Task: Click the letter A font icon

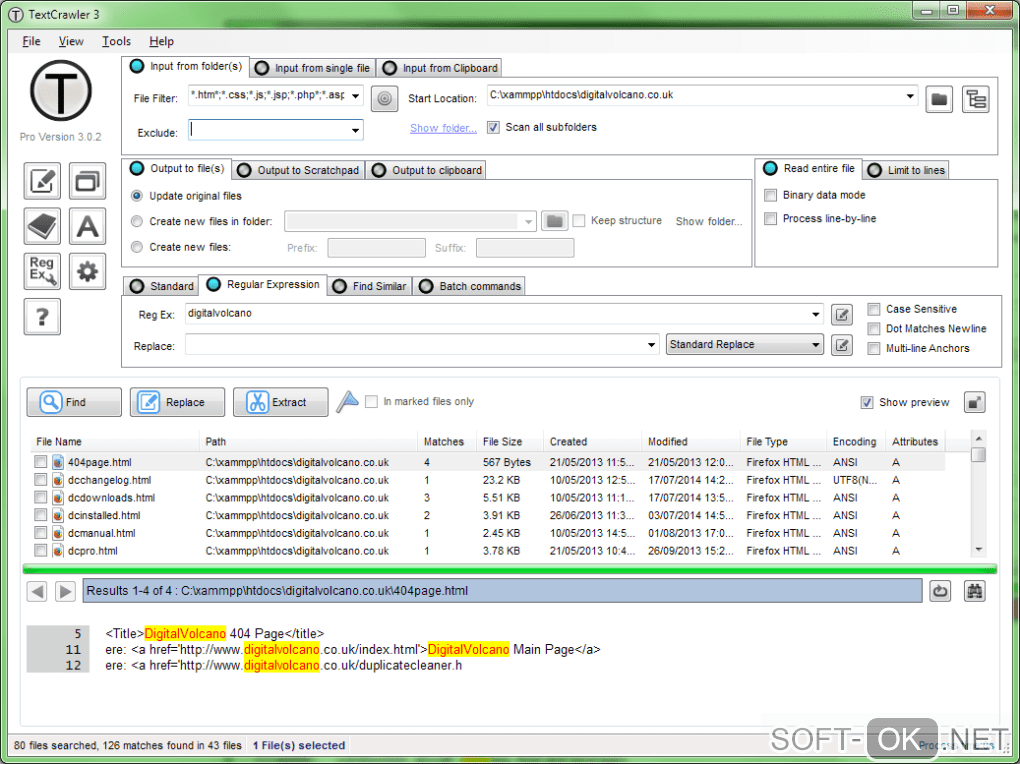Action: point(87,226)
